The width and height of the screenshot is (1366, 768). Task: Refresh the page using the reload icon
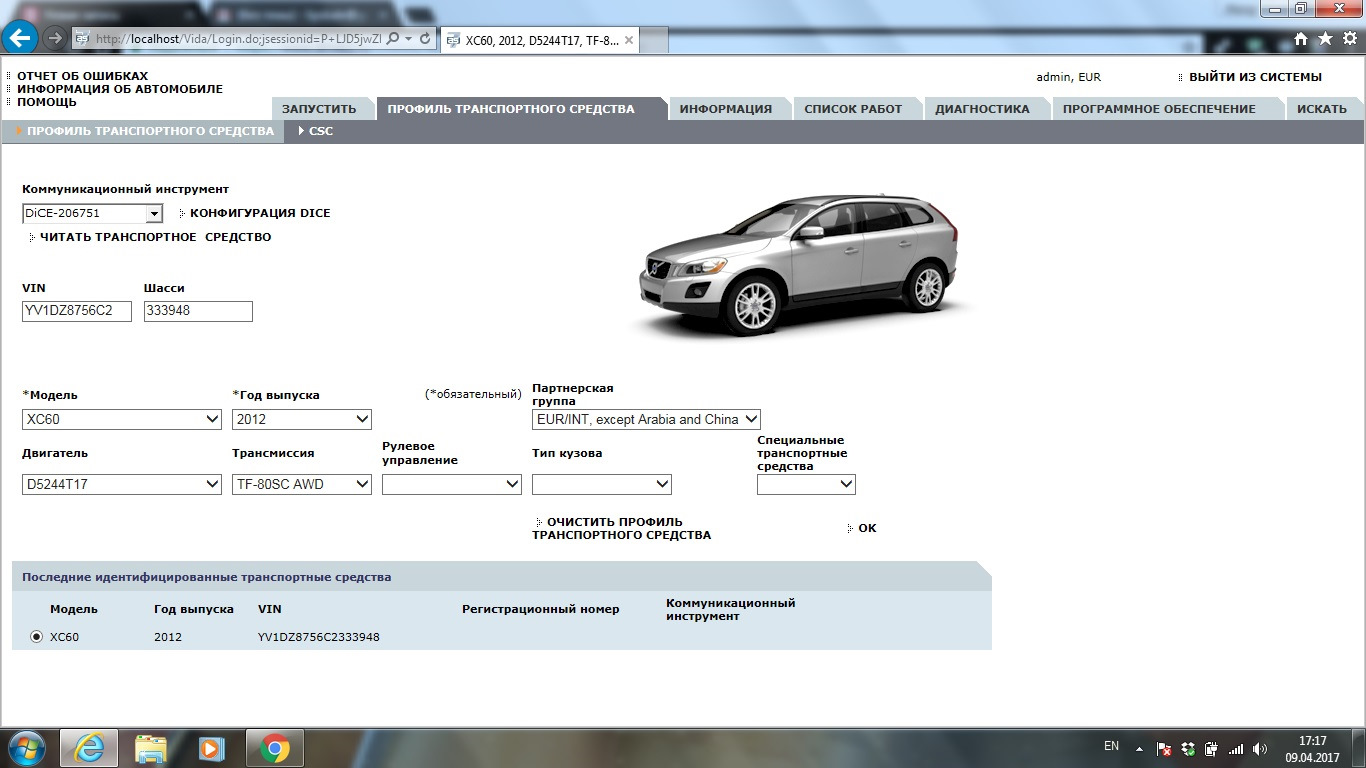(426, 39)
